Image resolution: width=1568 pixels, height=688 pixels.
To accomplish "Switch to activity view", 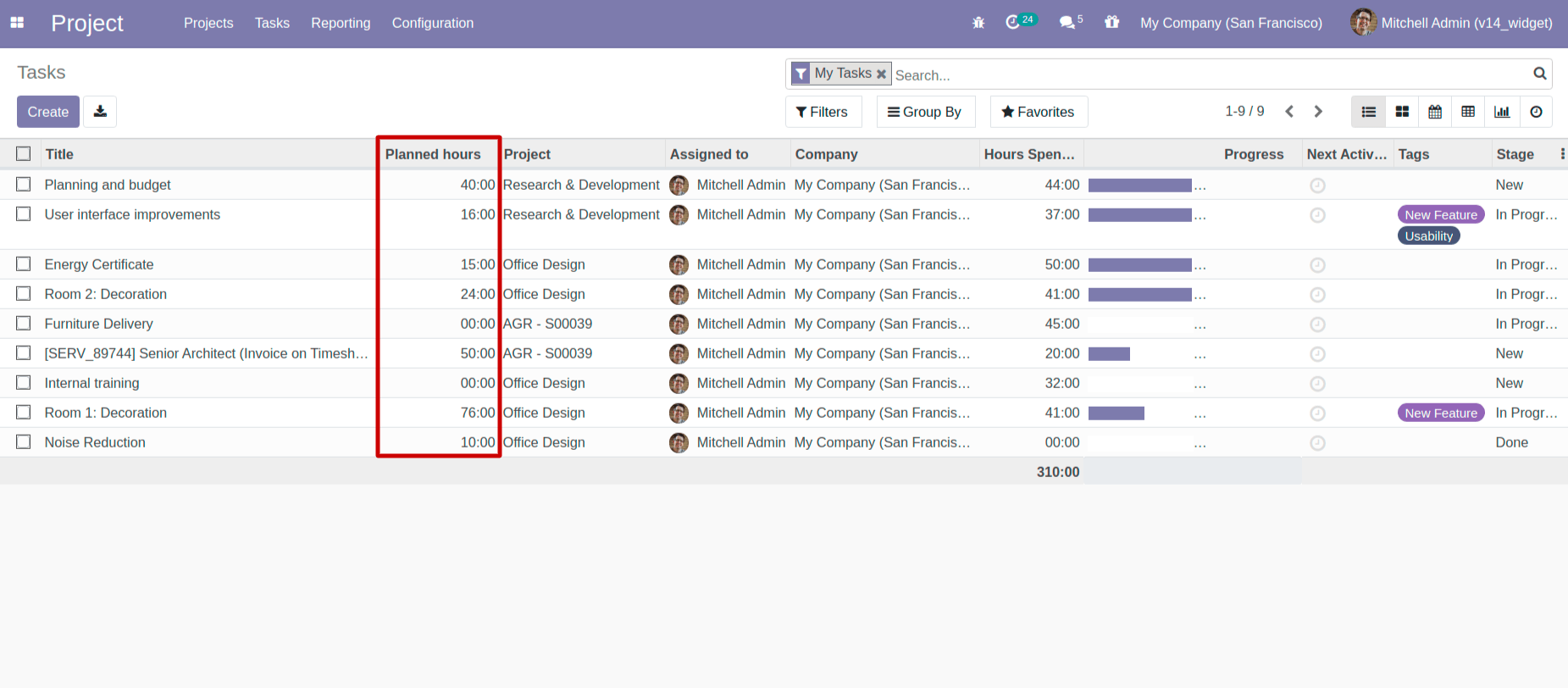I will coord(1536,112).
